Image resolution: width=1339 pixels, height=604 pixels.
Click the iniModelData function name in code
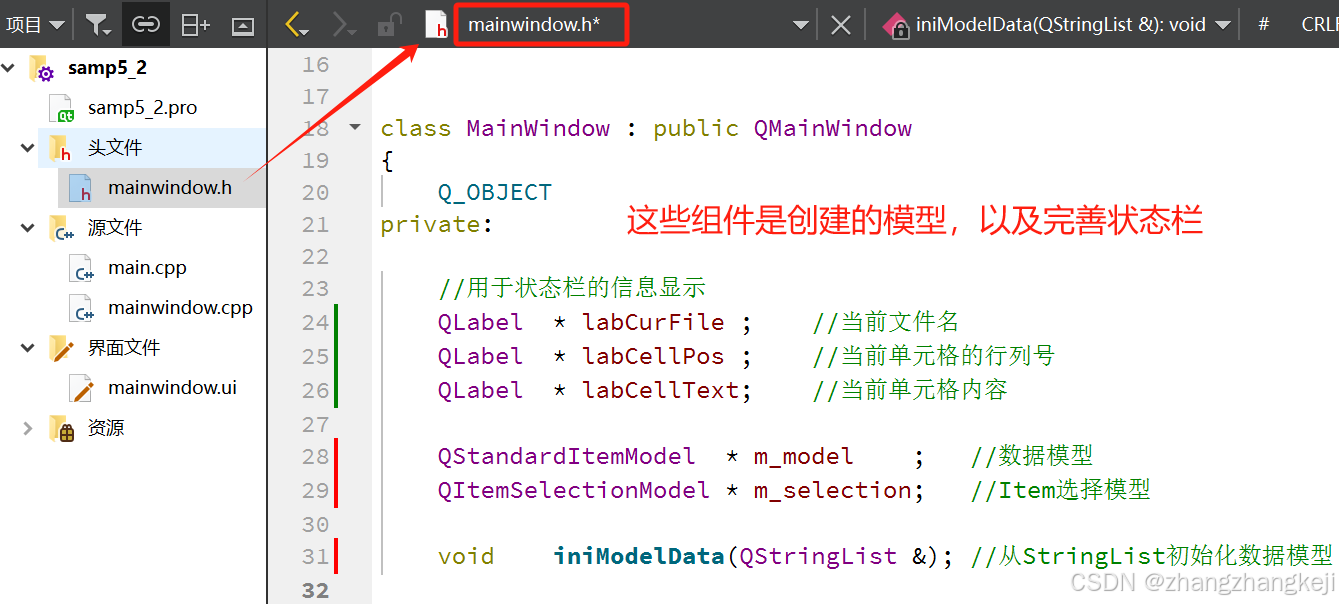pyautogui.click(x=638, y=556)
